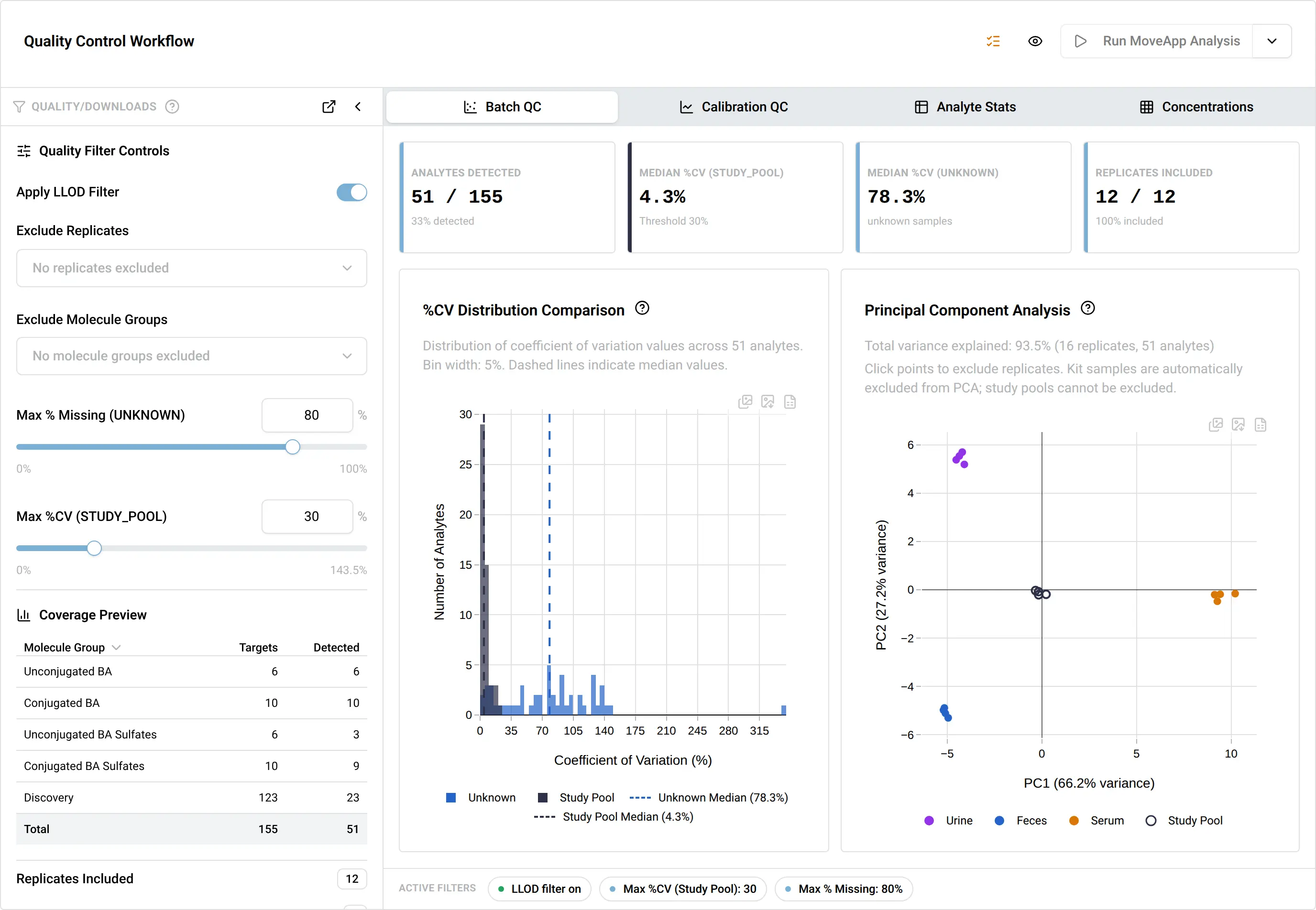Expand the Run MoveApp Analysis dropdown arrow

[x=1272, y=41]
